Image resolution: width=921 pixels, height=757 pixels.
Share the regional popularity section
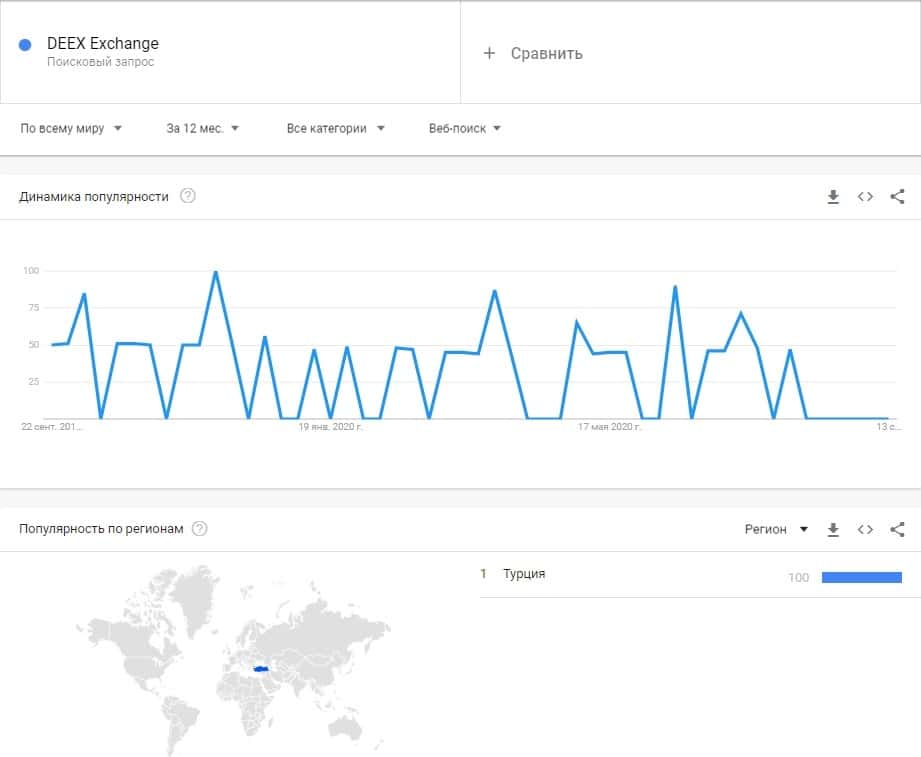pos(897,529)
